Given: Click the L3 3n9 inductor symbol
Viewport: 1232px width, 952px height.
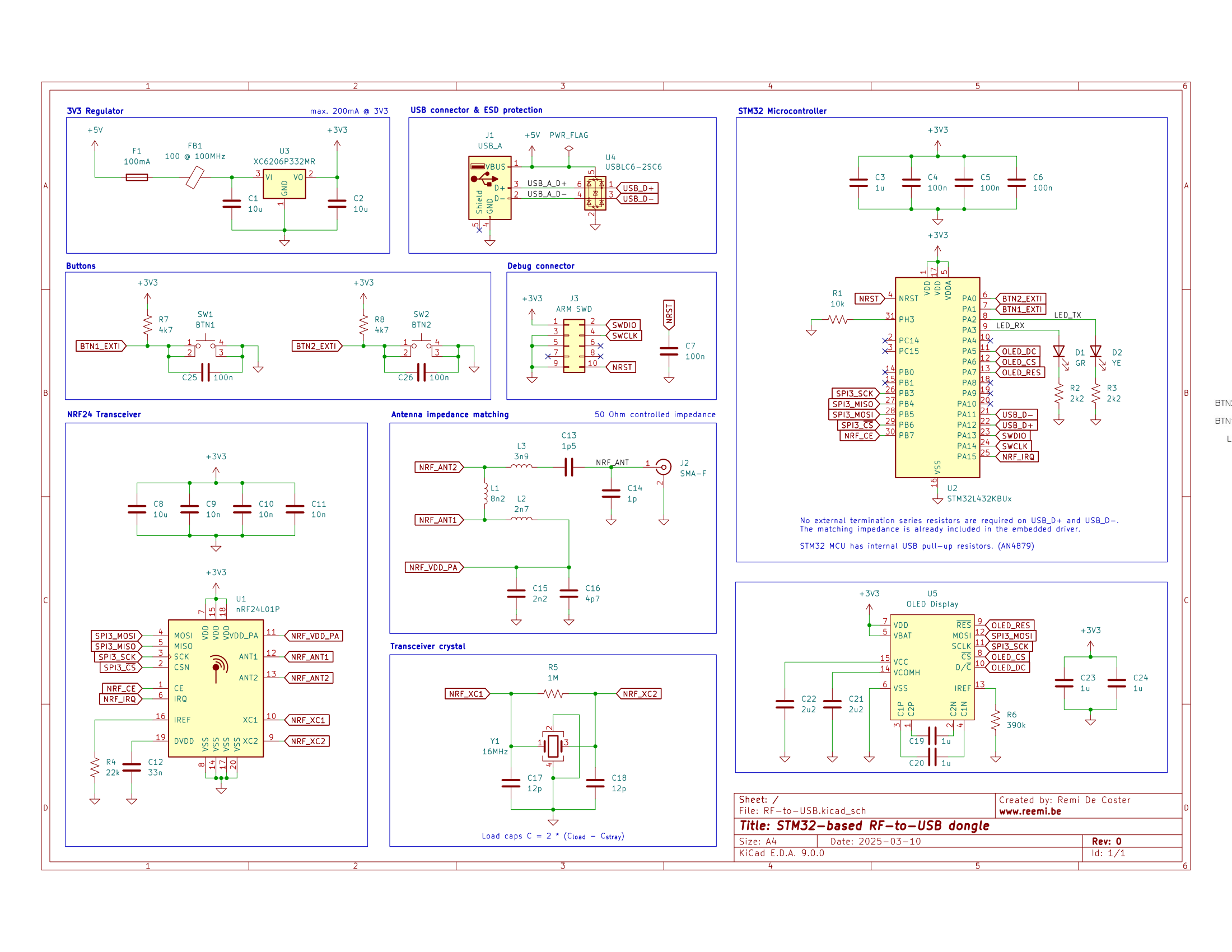Looking at the screenshot, I should coord(521,466).
